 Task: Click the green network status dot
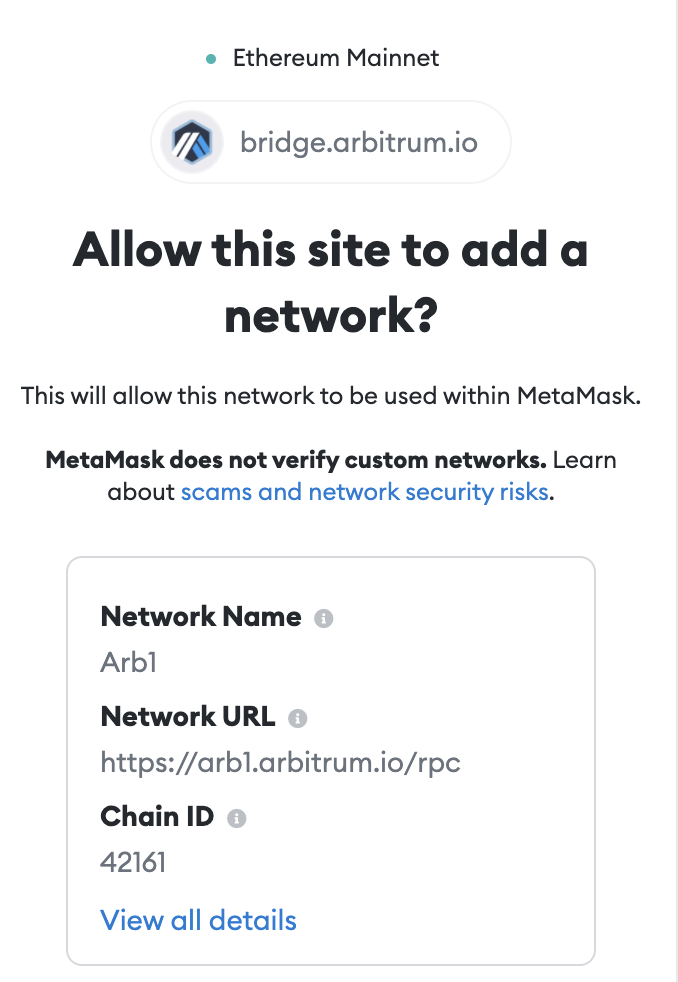pyautogui.click(x=211, y=59)
